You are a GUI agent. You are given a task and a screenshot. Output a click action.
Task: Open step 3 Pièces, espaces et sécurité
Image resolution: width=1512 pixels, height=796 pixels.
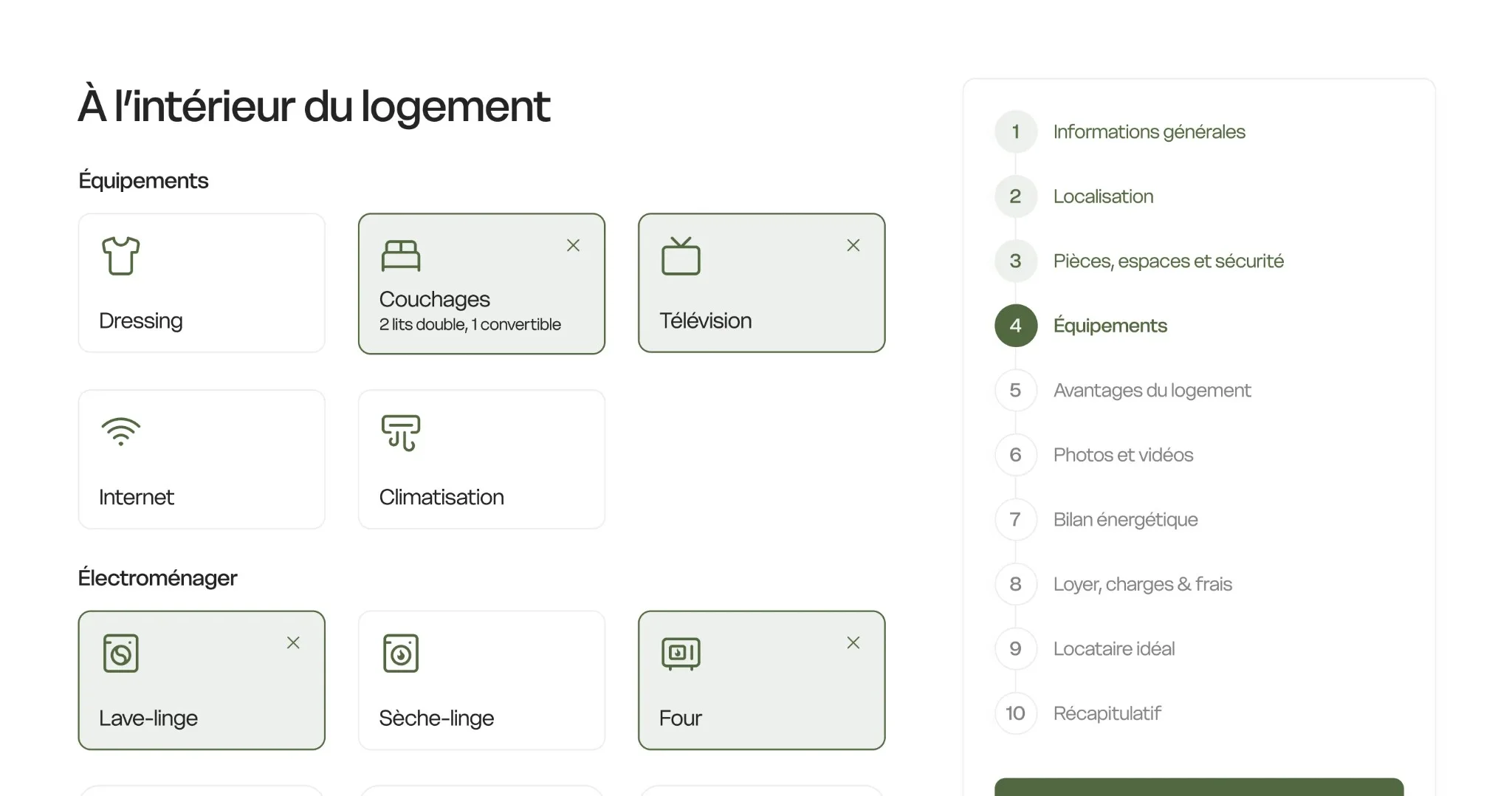point(1167,261)
